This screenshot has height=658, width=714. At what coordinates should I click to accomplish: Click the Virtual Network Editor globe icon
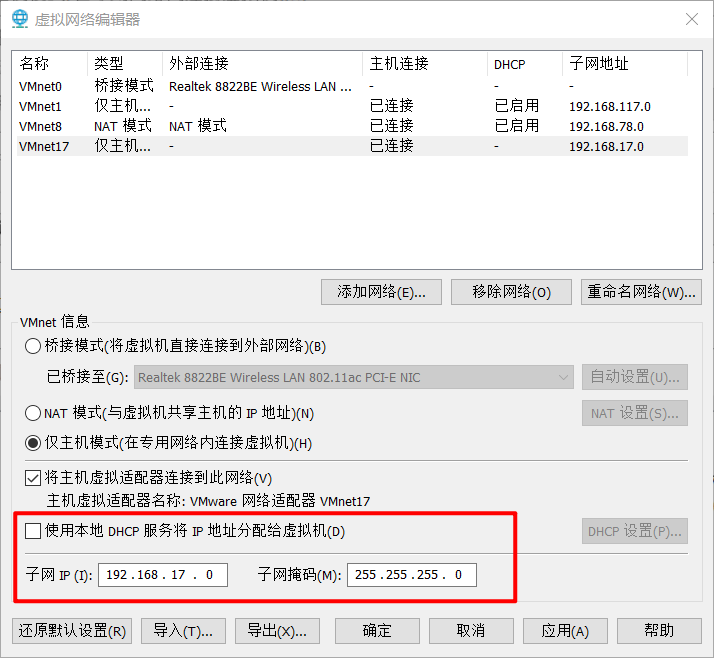20,19
